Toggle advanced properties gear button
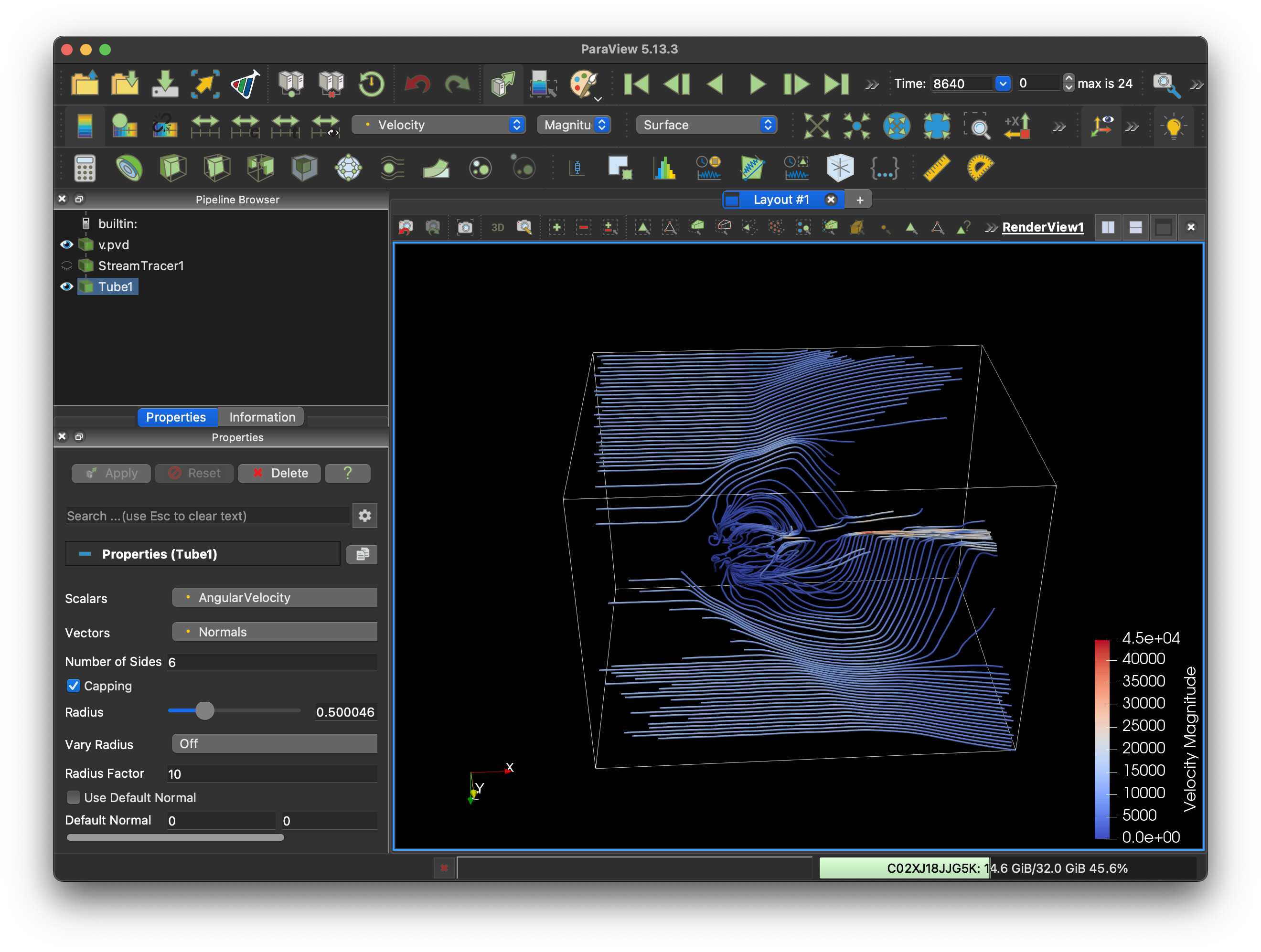The height and width of the screenshot is (952, 1261). coord(365,516)
